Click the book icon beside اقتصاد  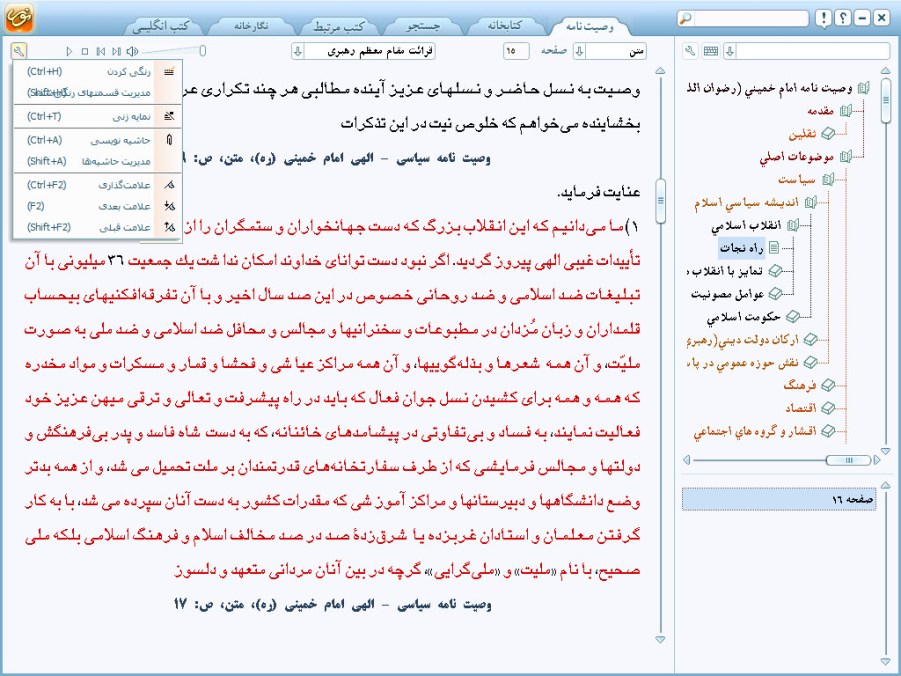[x=828, y=408]
